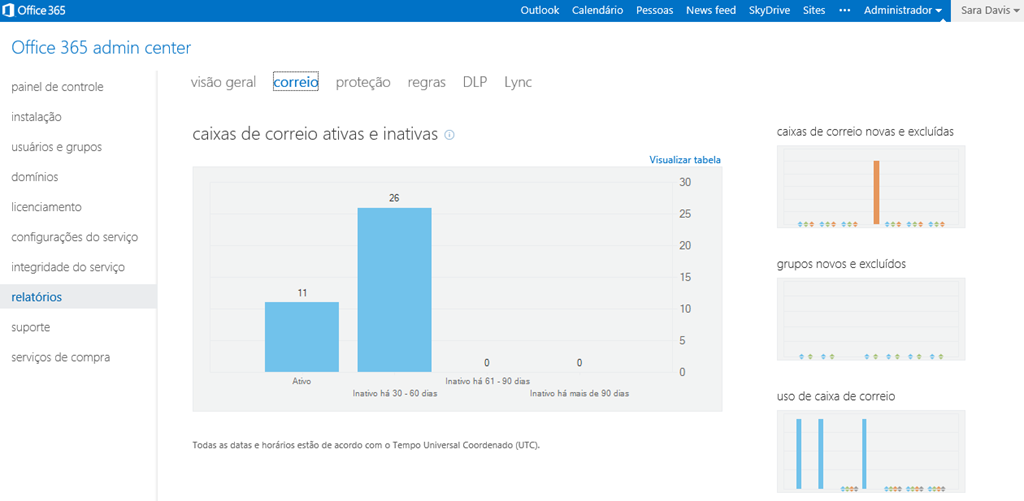This screenshot has width=1024, height=501.
Task: Open licenciamento in the left navigation
Action: pos(46,207)
